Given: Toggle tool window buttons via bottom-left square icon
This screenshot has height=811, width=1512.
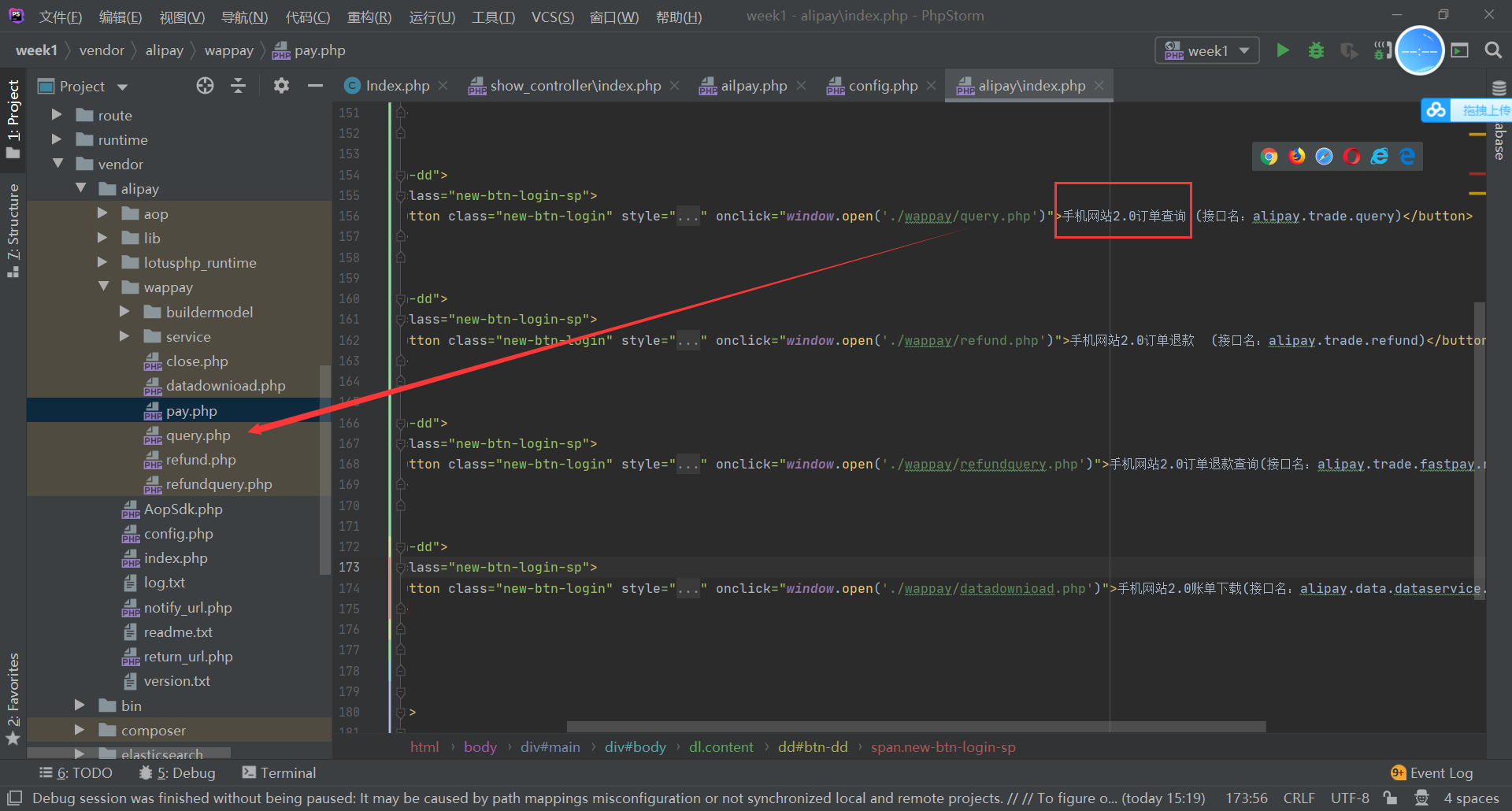Looking at the screenshot, I should [x=14, y=798].
